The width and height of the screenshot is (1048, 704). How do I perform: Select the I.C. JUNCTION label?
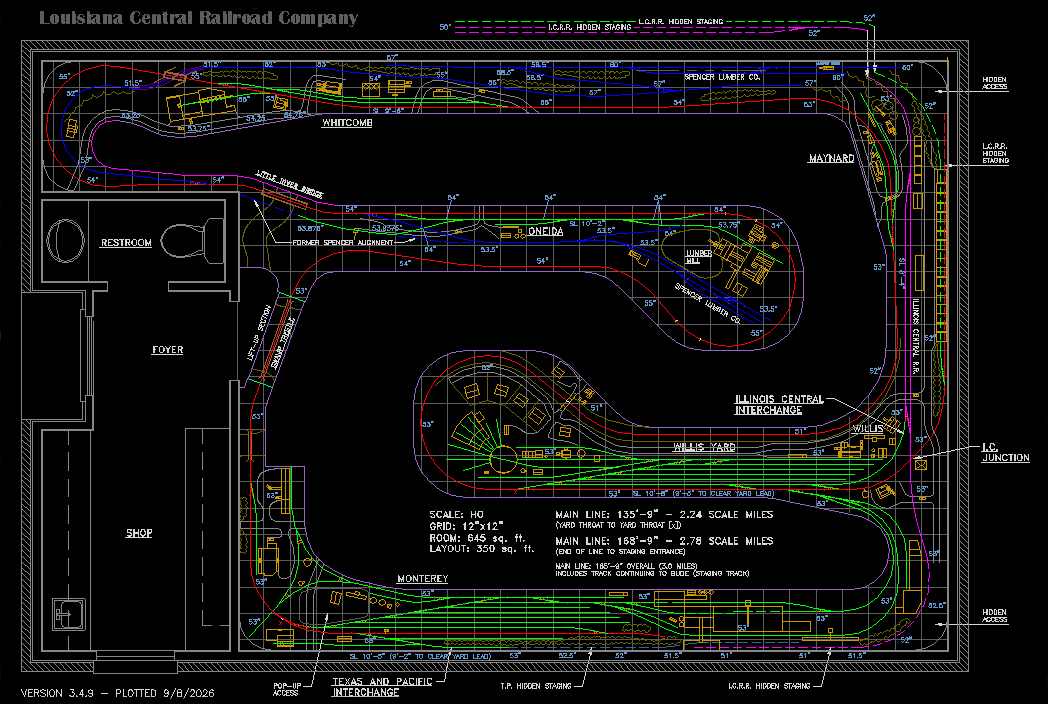pos(1005,453)
